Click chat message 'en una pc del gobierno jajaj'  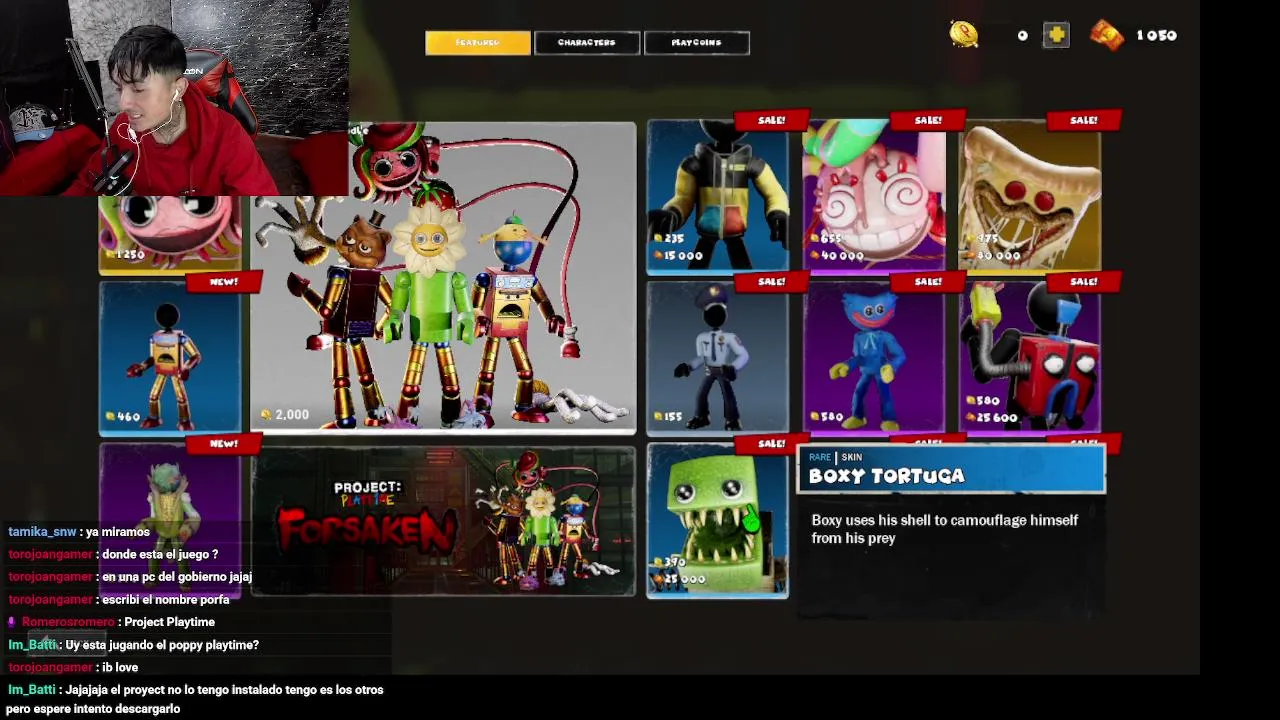177,577
